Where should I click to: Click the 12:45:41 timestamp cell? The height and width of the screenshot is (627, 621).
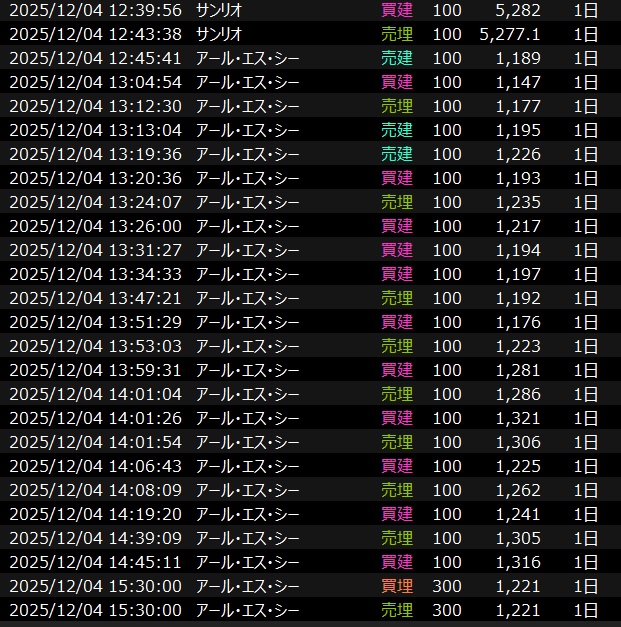(x=95, y=58)
